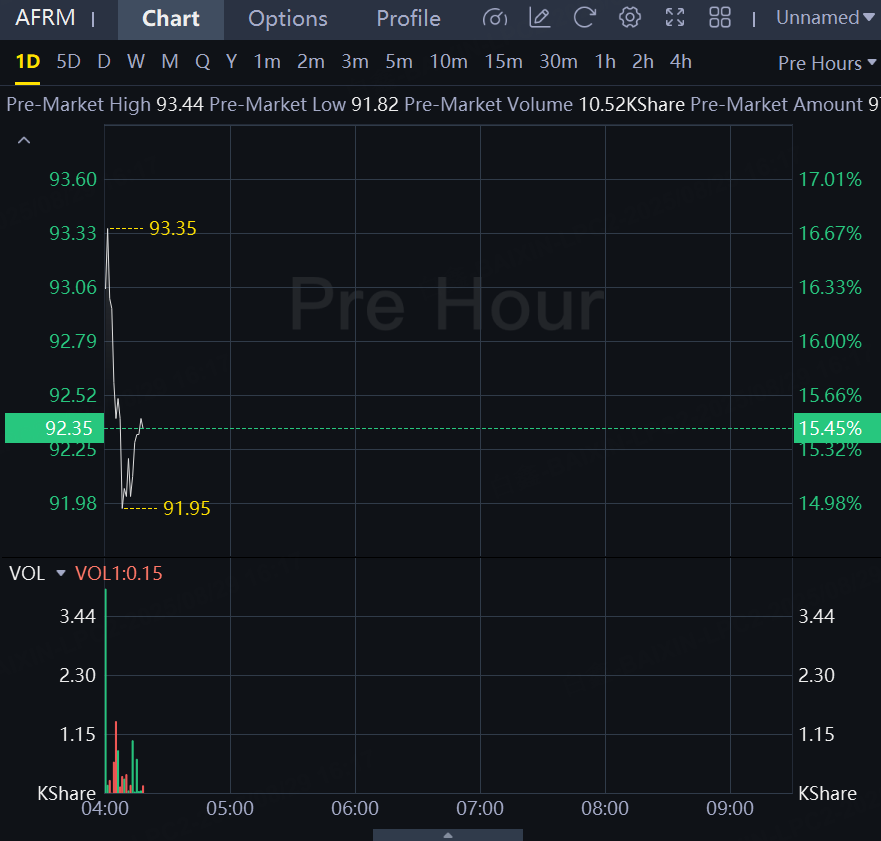Choose the weekly W timeframe
Viewport: 881px width, 841px height.
[x=136, y=62]
